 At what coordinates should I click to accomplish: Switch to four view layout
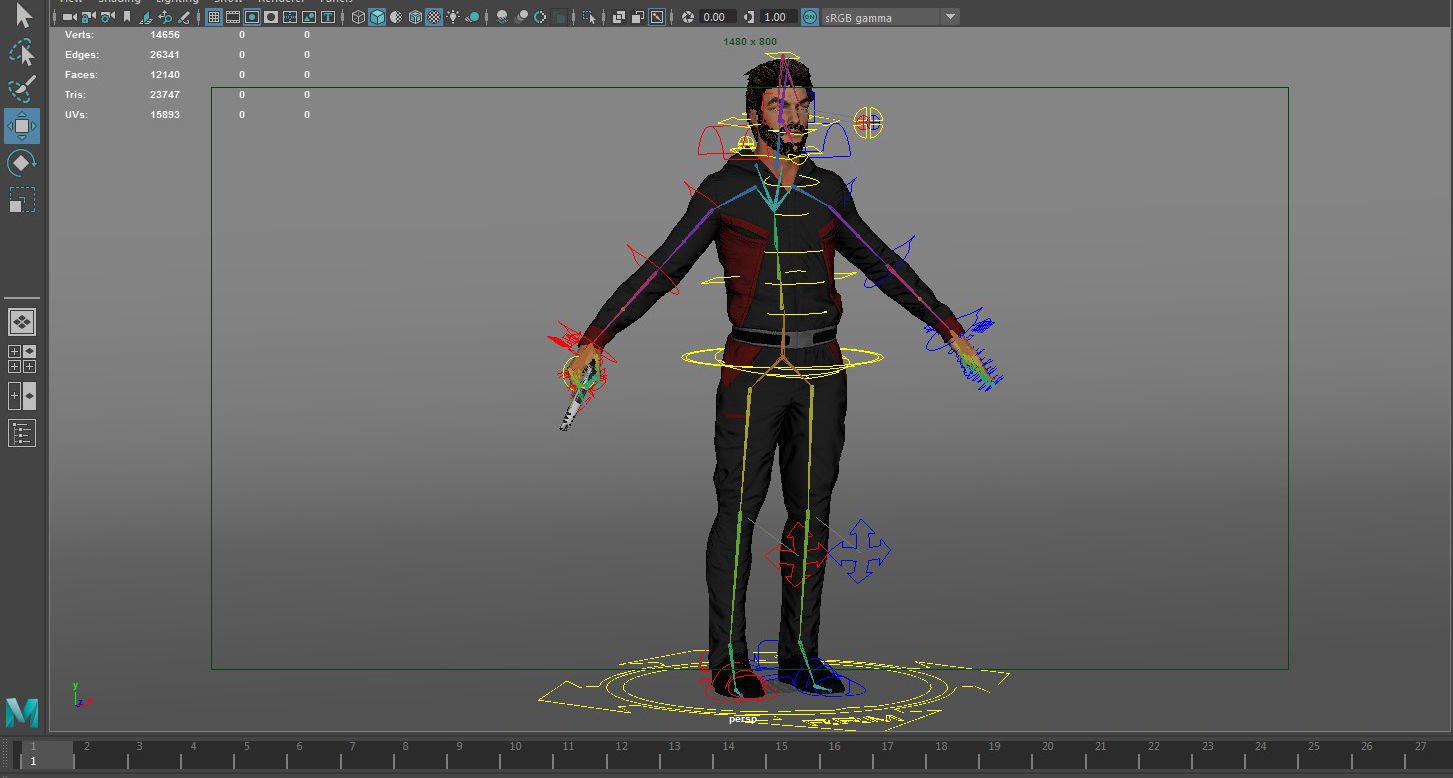(x=22, y=359)
